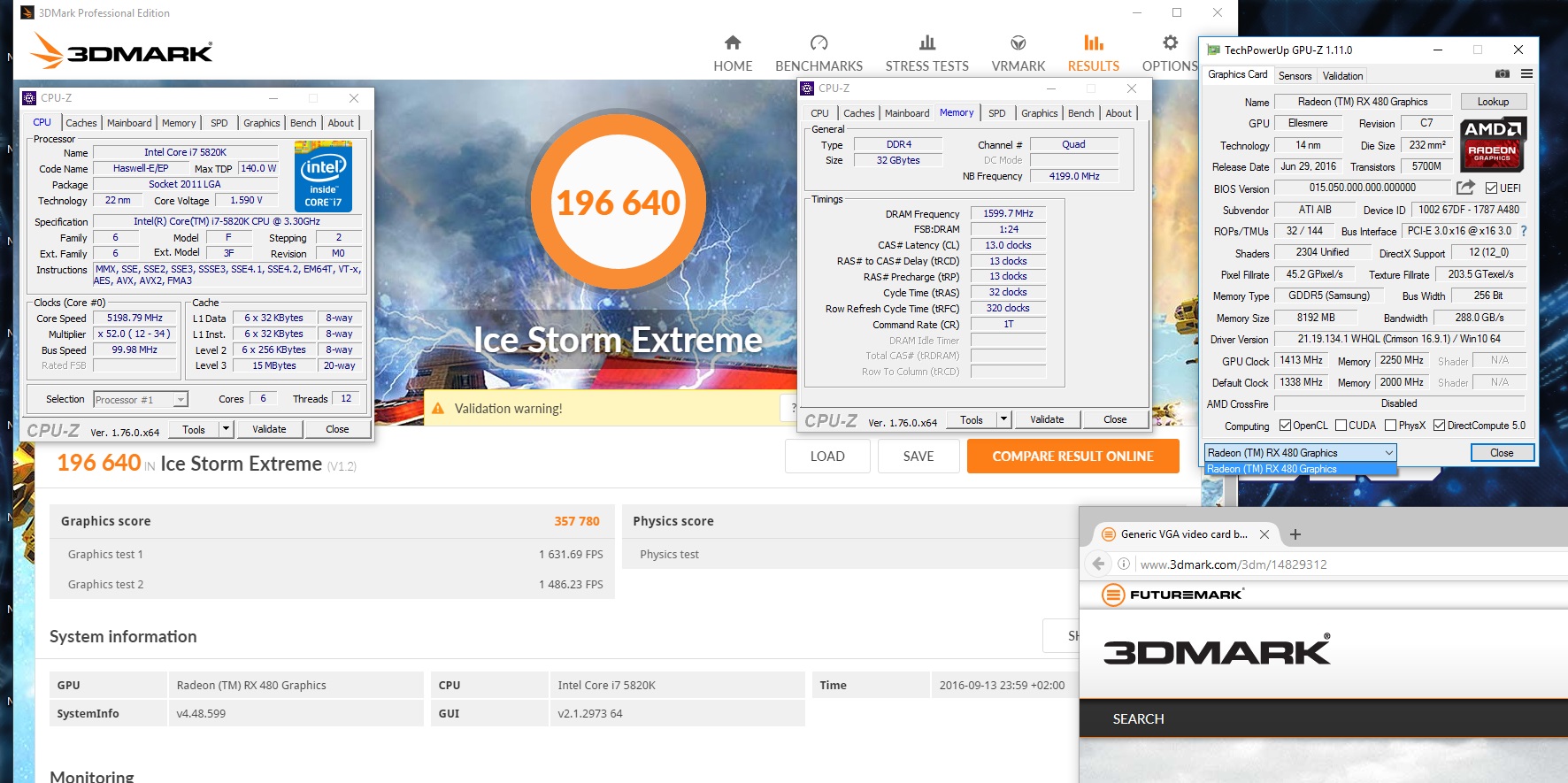Select the RESULTS section icon
This screenshot has height=783, width=1568.
[x=1094, y=42]
